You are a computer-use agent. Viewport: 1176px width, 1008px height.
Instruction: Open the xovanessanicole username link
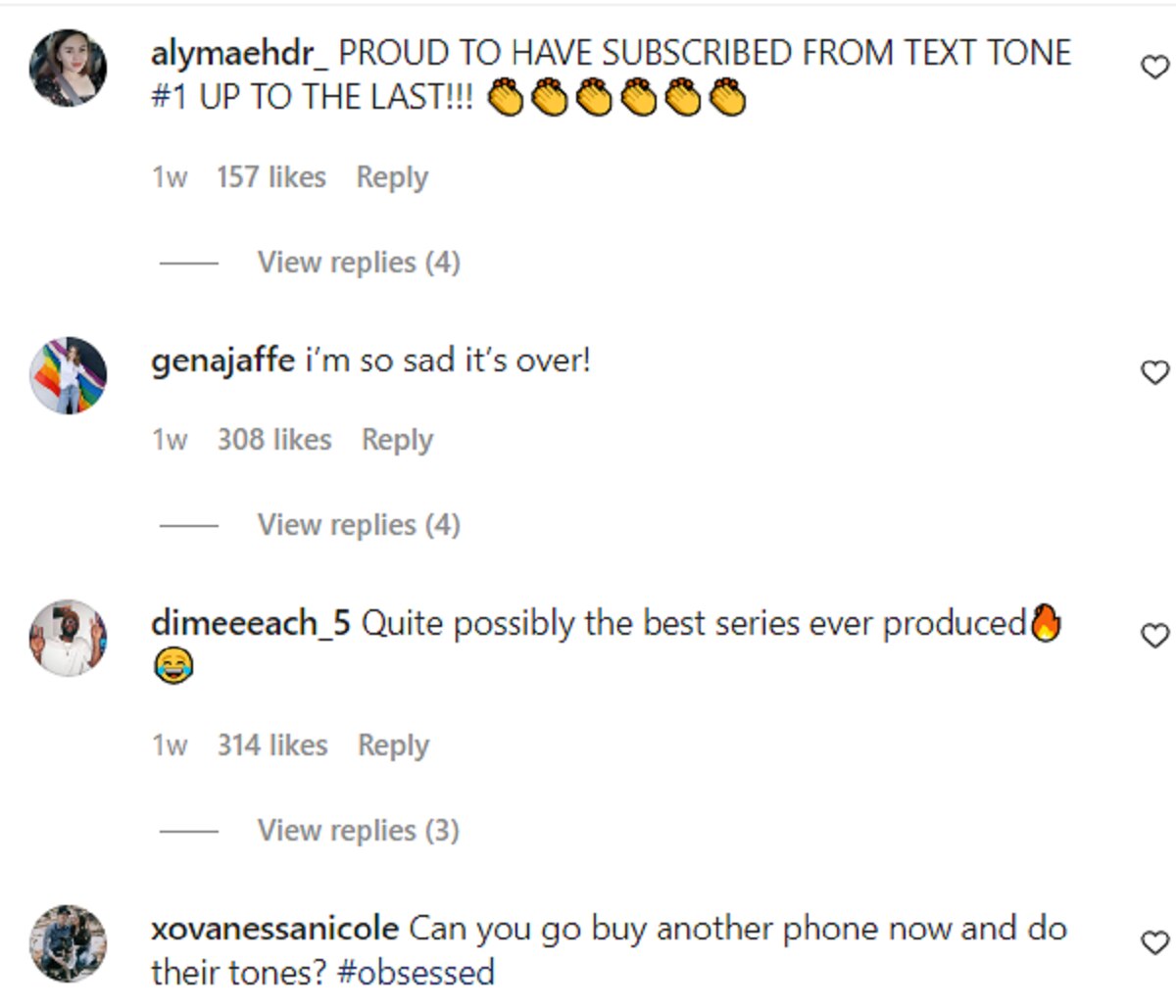[x=274, y=929]
